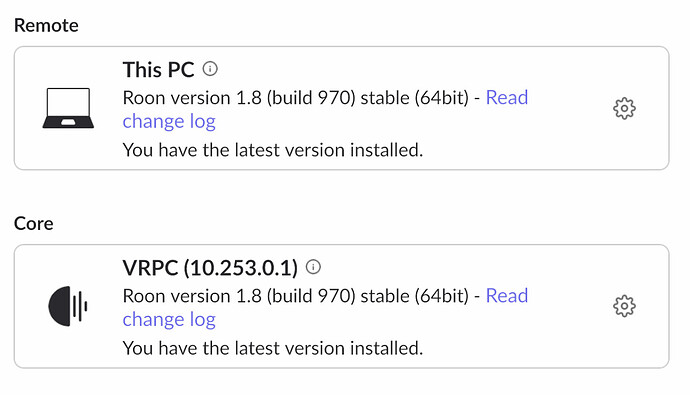Click the info icon next to VRPC
The image size is (690, 395).
313,267
